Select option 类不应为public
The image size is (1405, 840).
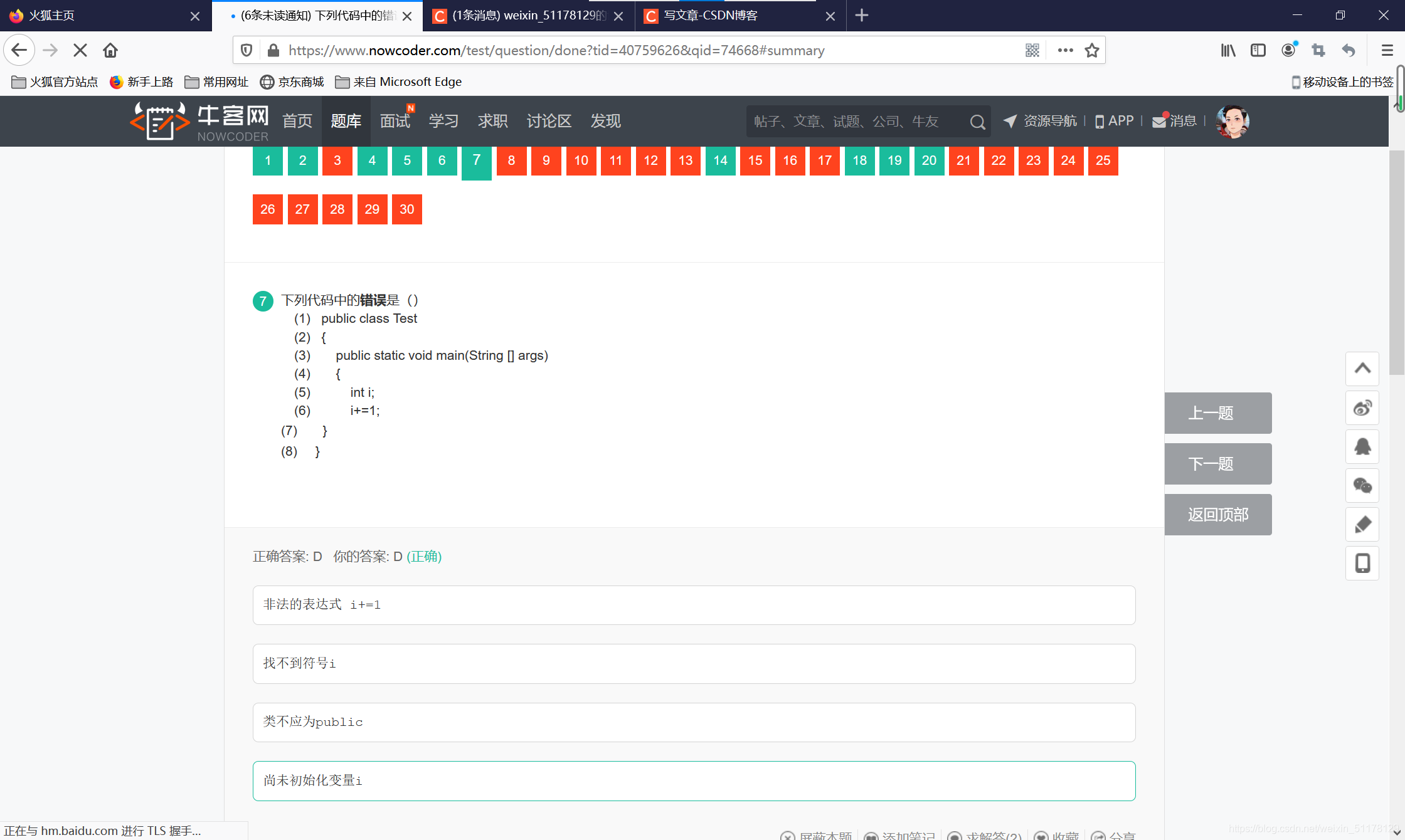point(694,722)
